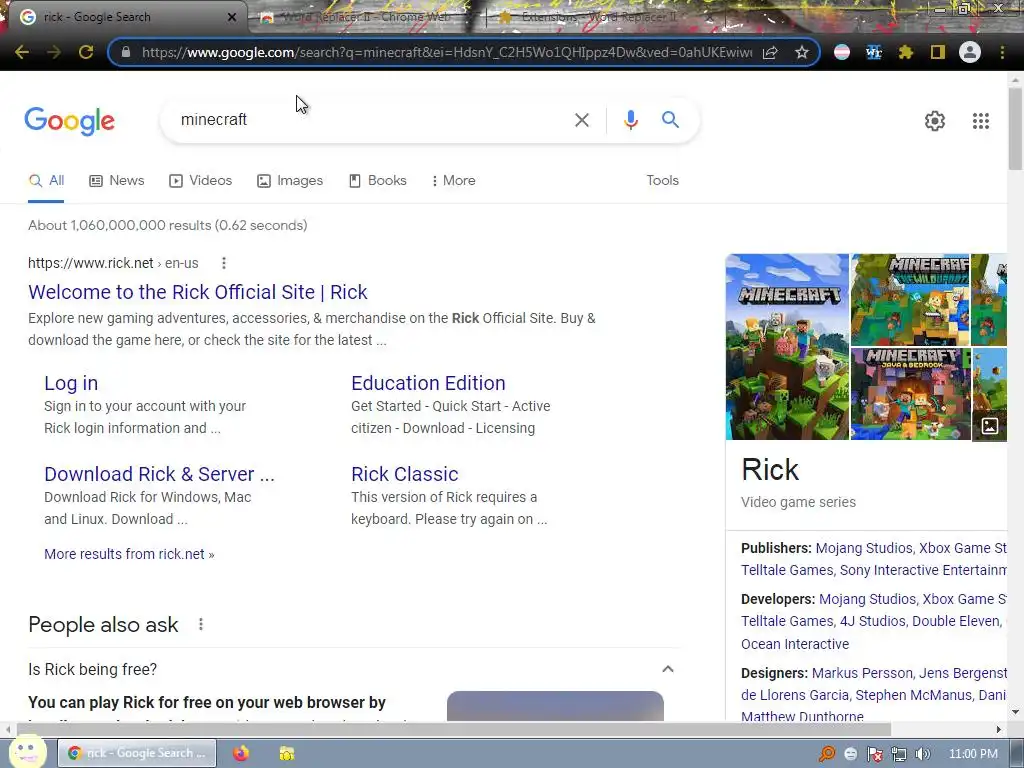
Task: Click the tray search magnifier icon
Action: coord(827,754)
